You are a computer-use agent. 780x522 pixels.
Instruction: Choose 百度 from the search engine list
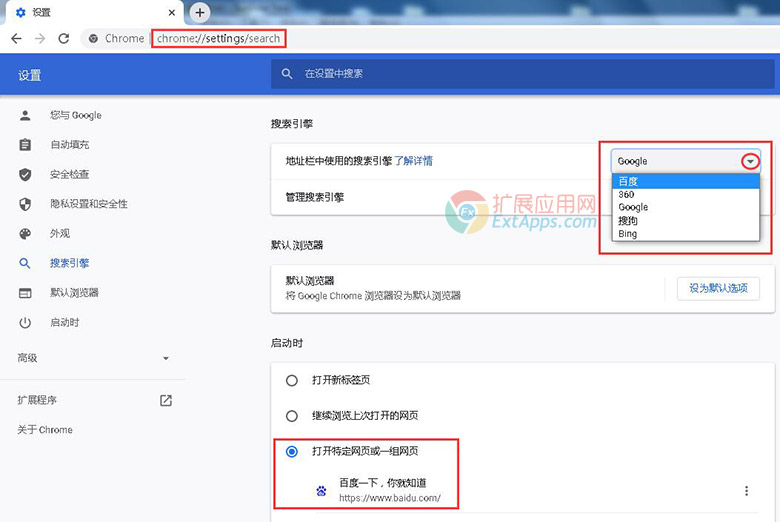pos(685,181)
